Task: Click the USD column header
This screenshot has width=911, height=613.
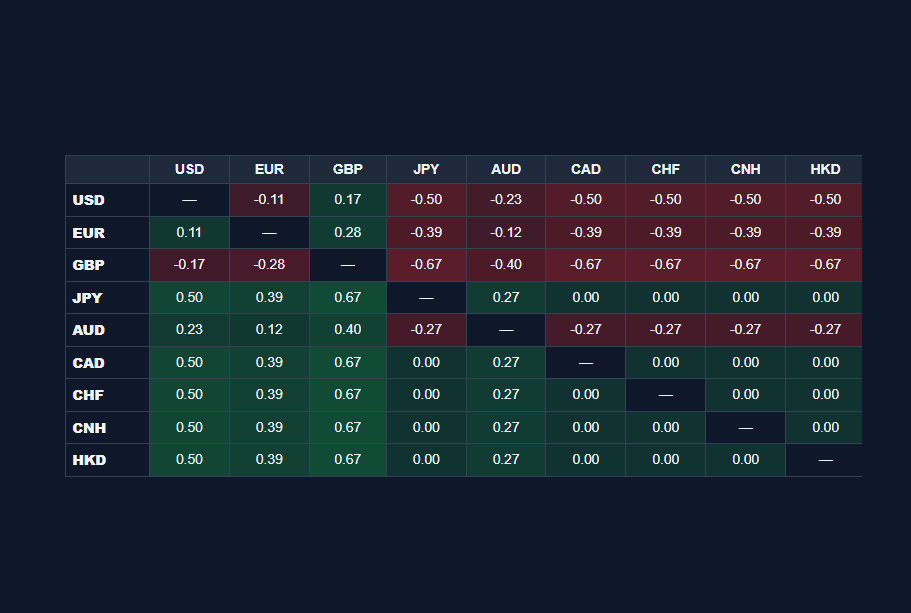Action: coord(189,170)
